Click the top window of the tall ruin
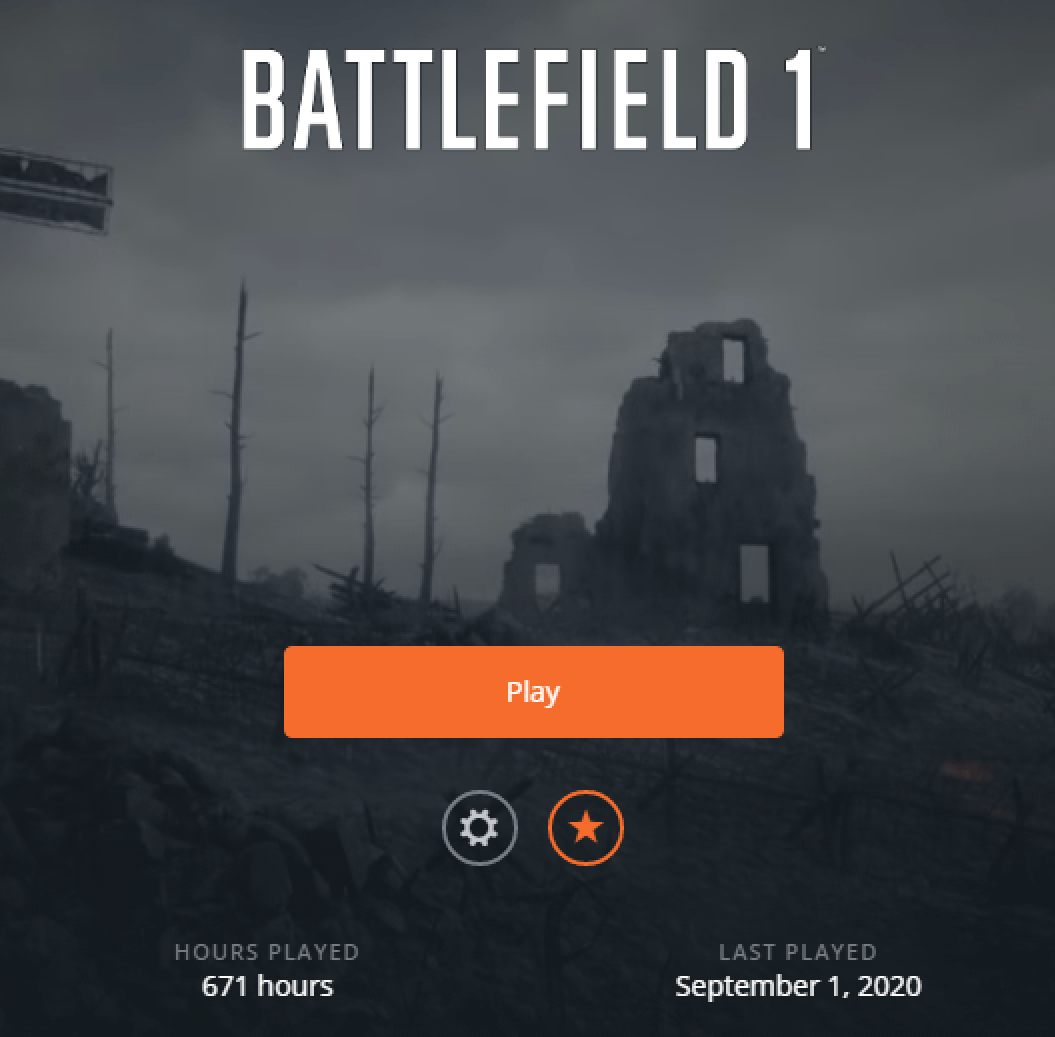 pos(733,360)
